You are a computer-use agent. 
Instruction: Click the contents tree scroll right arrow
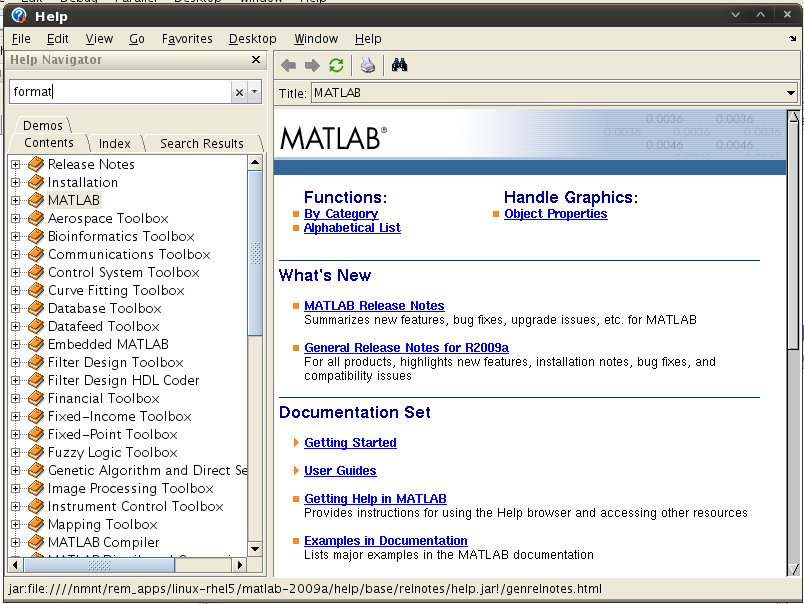[239, 565]
